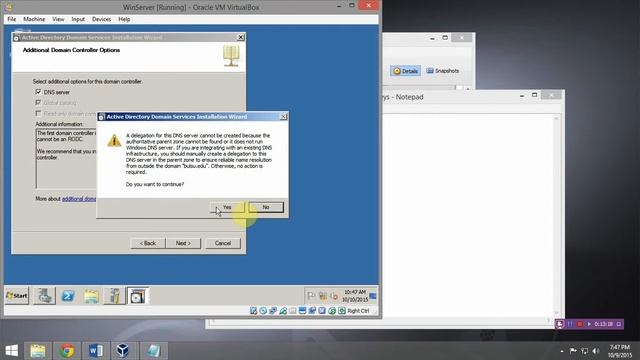This screenshot has height=360, width=640.
Task: Open the network adapters indicator in VirtualBox status bar
Action: [x=273, y=311]
